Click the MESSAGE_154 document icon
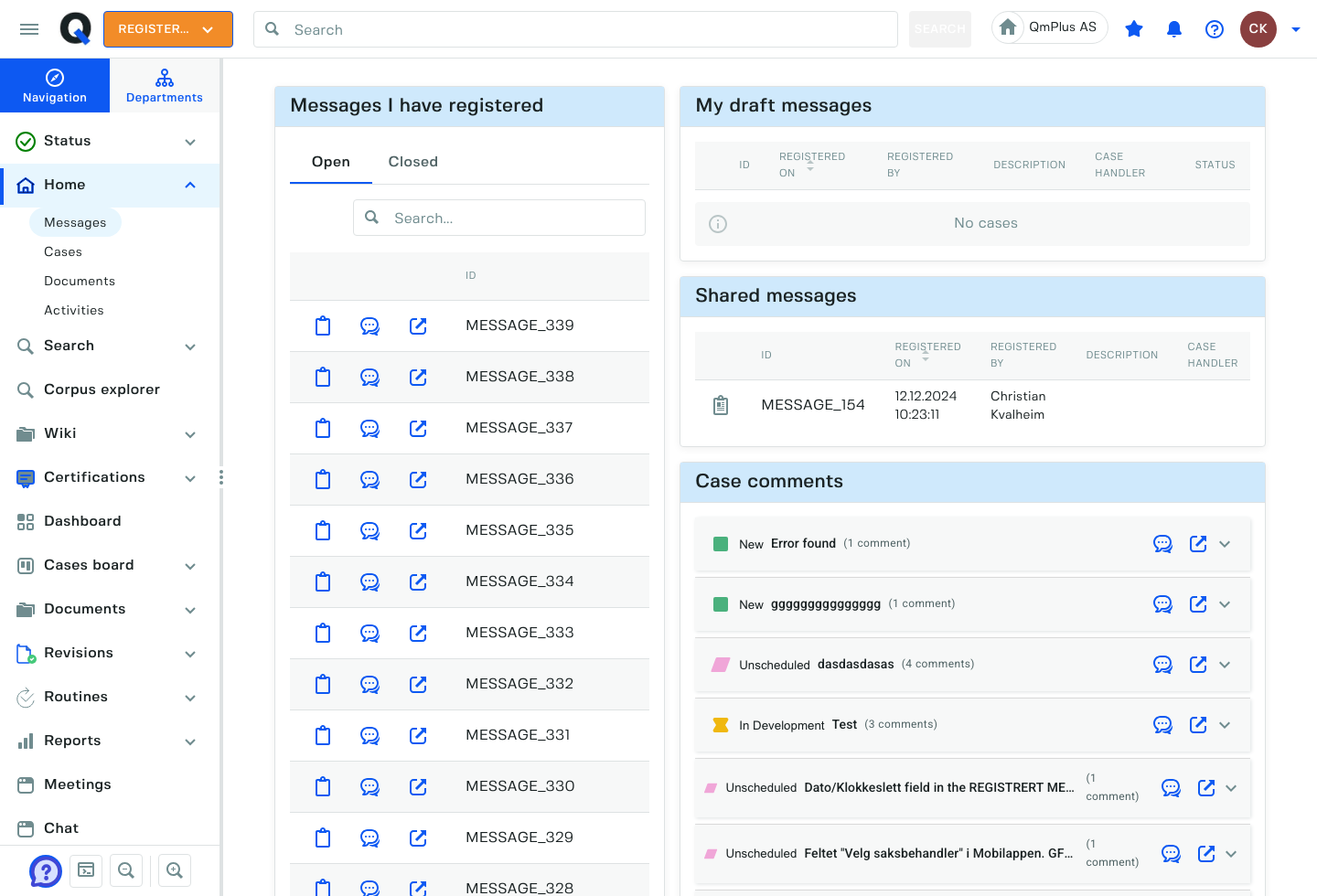The image size is (1317, 896). tap(721, 405)
